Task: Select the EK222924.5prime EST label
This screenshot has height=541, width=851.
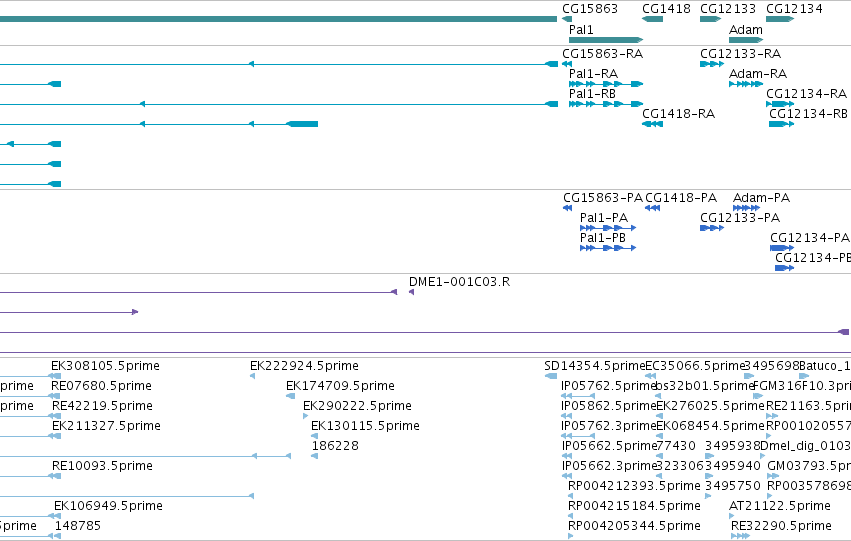Action: (304, 366)
